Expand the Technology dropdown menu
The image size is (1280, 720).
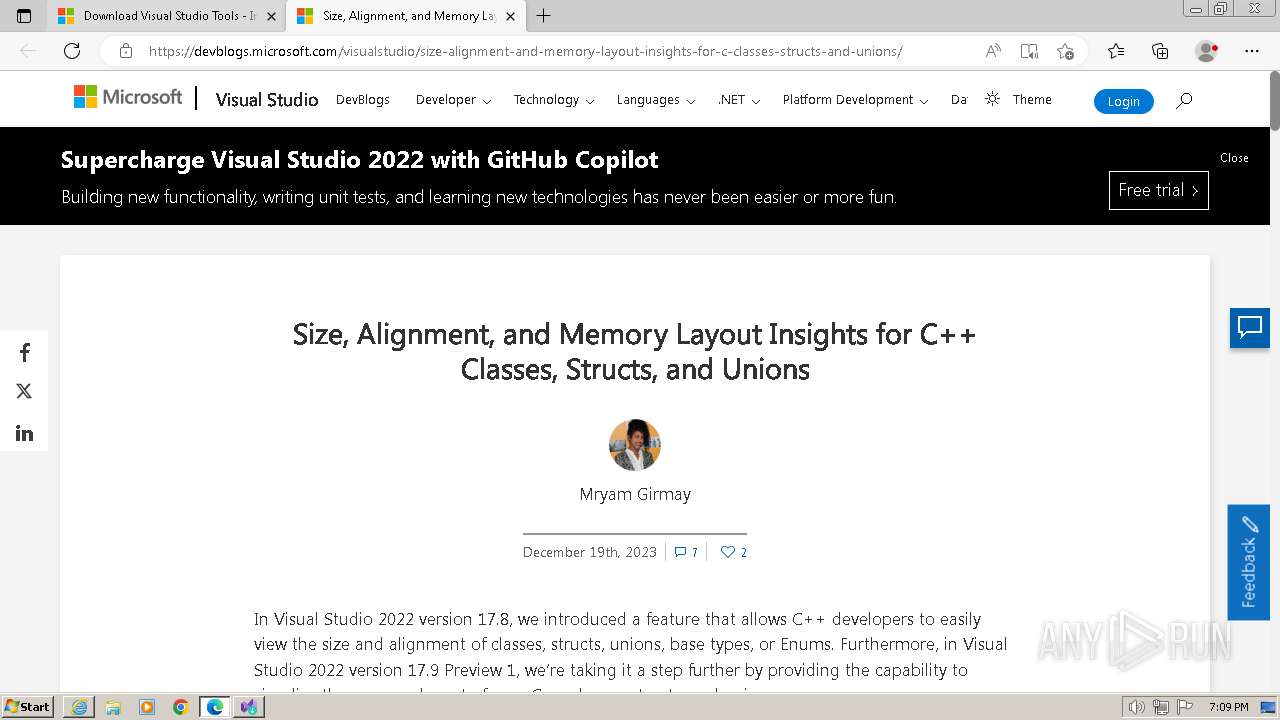553,100
